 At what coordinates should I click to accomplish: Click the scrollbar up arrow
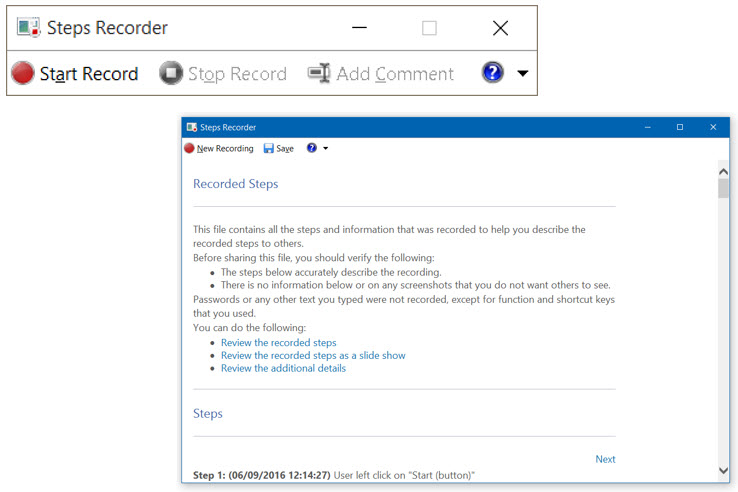point(723,171)
